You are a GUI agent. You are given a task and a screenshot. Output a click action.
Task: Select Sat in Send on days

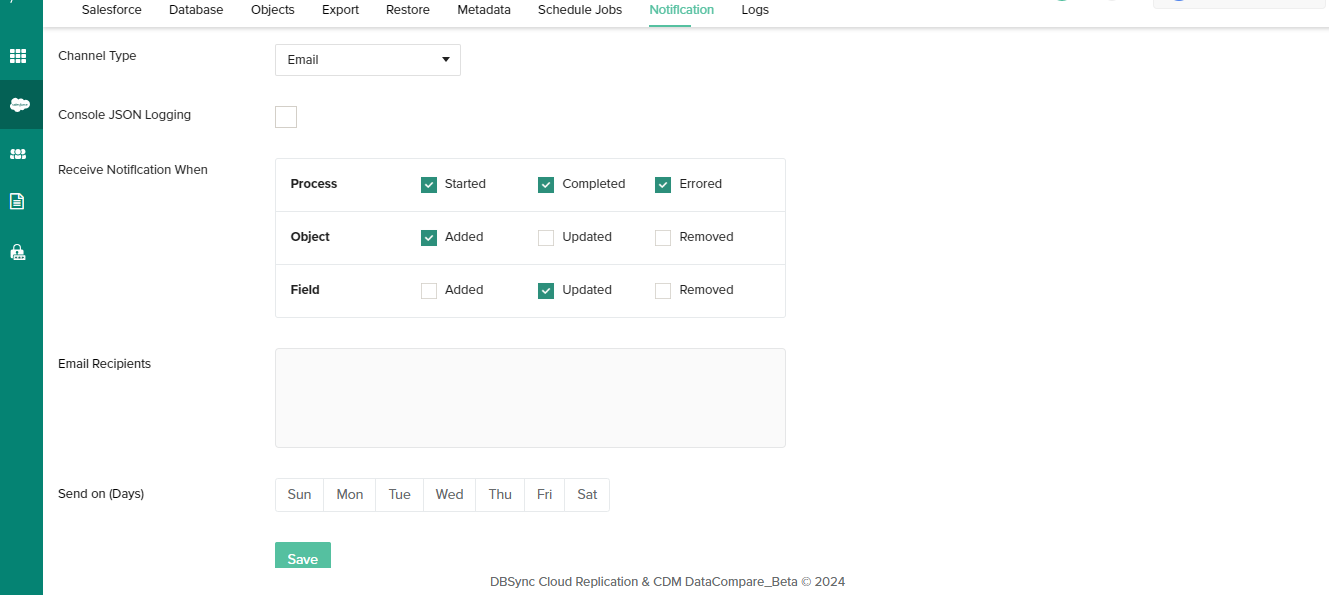click(587, 495)
